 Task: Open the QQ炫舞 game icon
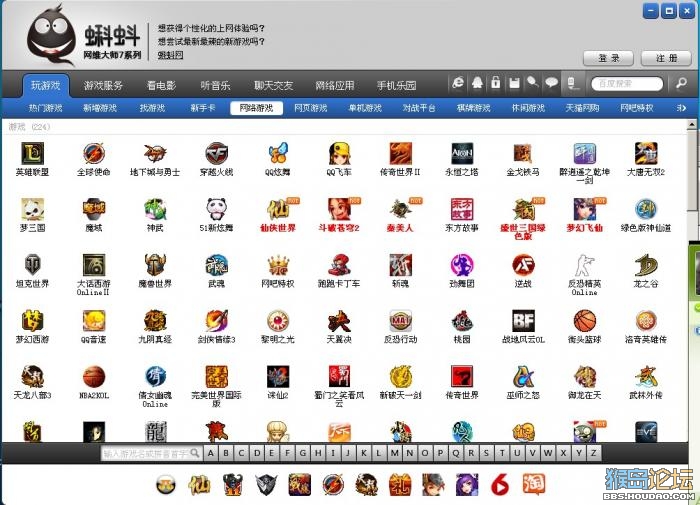pos(278,153)
